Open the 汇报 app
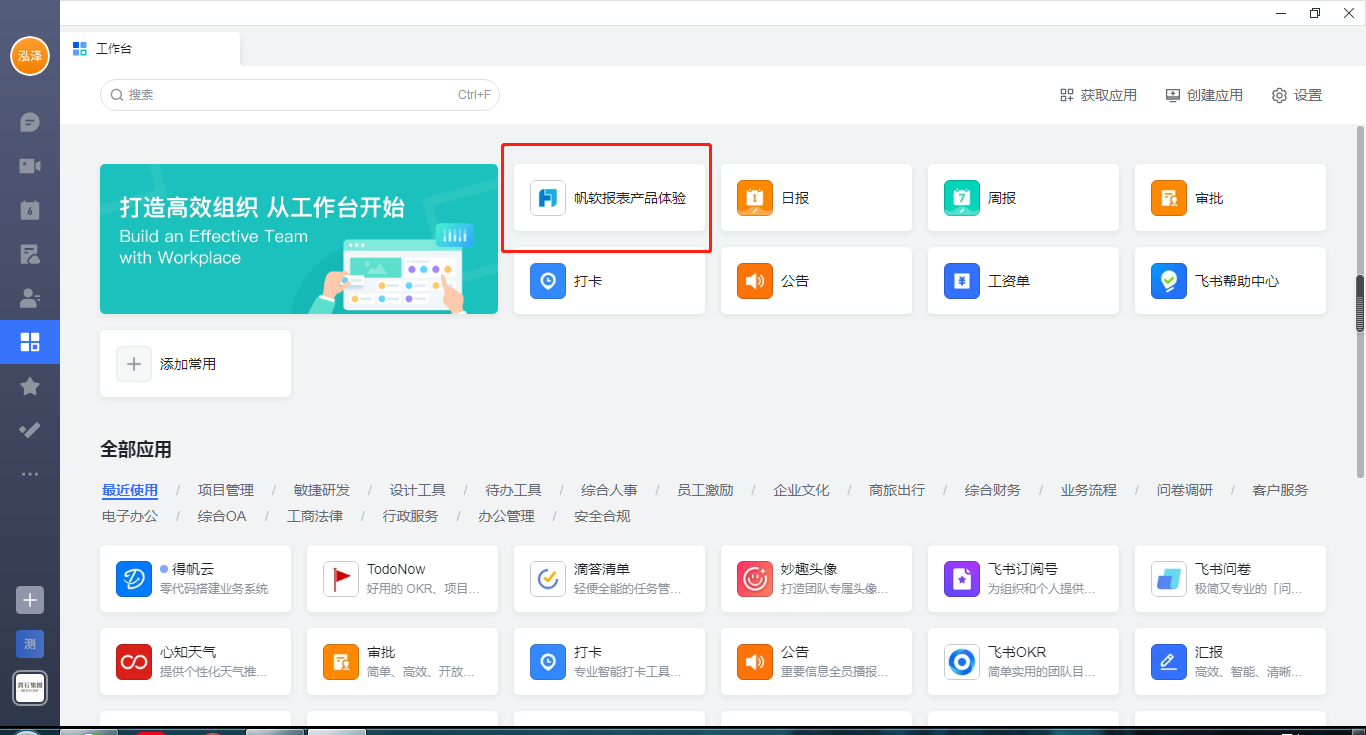 (x=1230, y=661)
